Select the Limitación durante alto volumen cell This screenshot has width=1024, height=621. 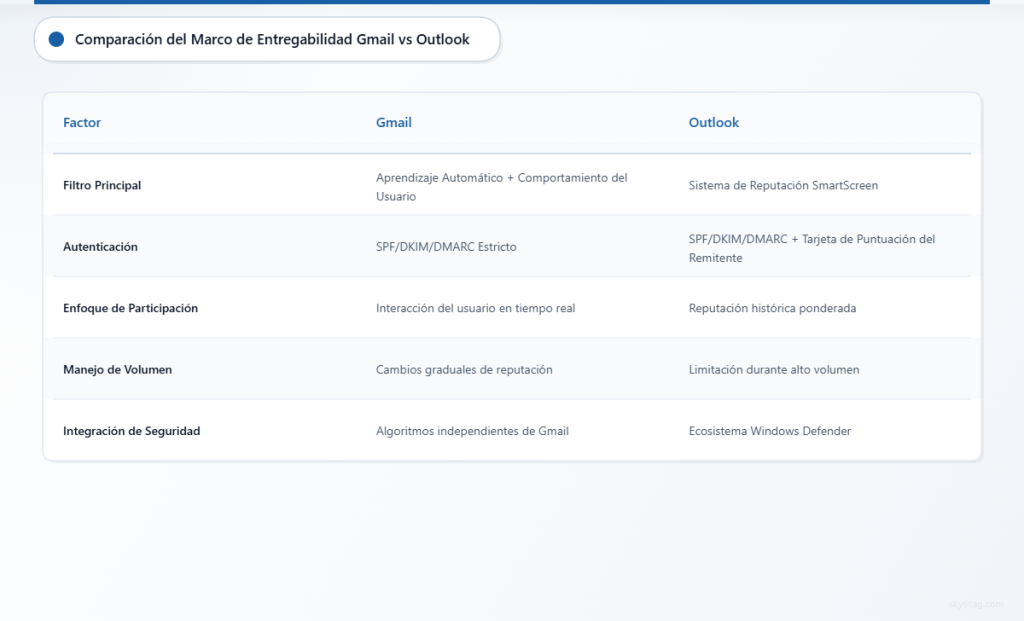(x=774, y=369)
